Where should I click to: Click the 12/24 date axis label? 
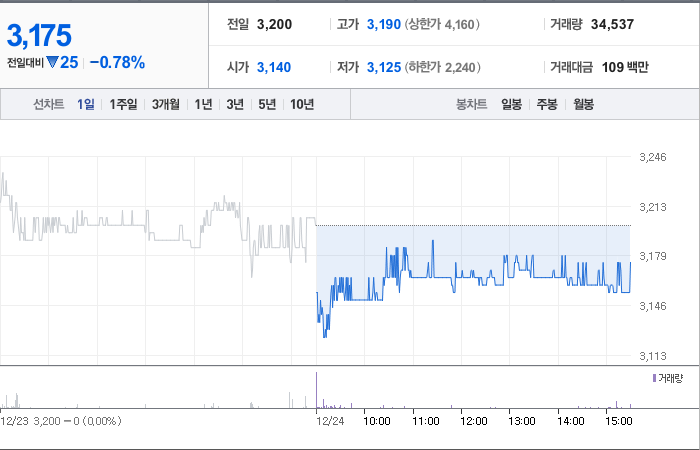click(x=330, y=421)
